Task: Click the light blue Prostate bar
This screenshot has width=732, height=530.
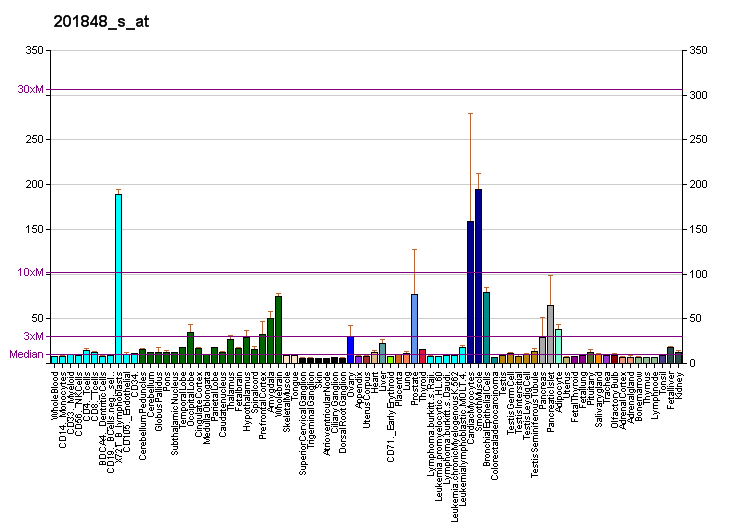Action: (x=415, y=328)
